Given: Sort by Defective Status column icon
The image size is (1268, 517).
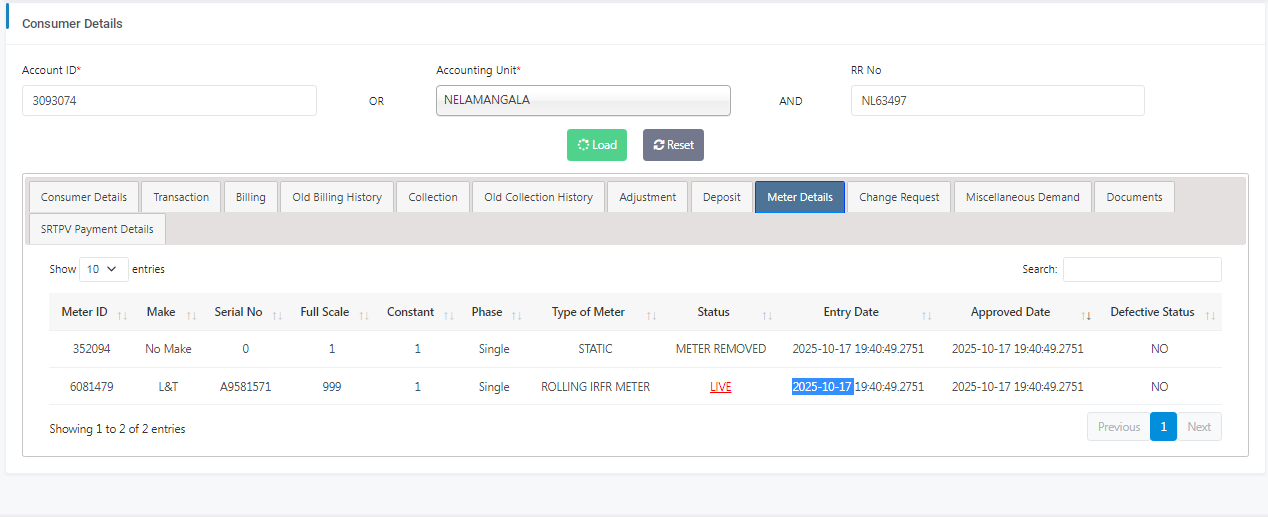Looking at the screenshot, I should tap(1210, 314).
